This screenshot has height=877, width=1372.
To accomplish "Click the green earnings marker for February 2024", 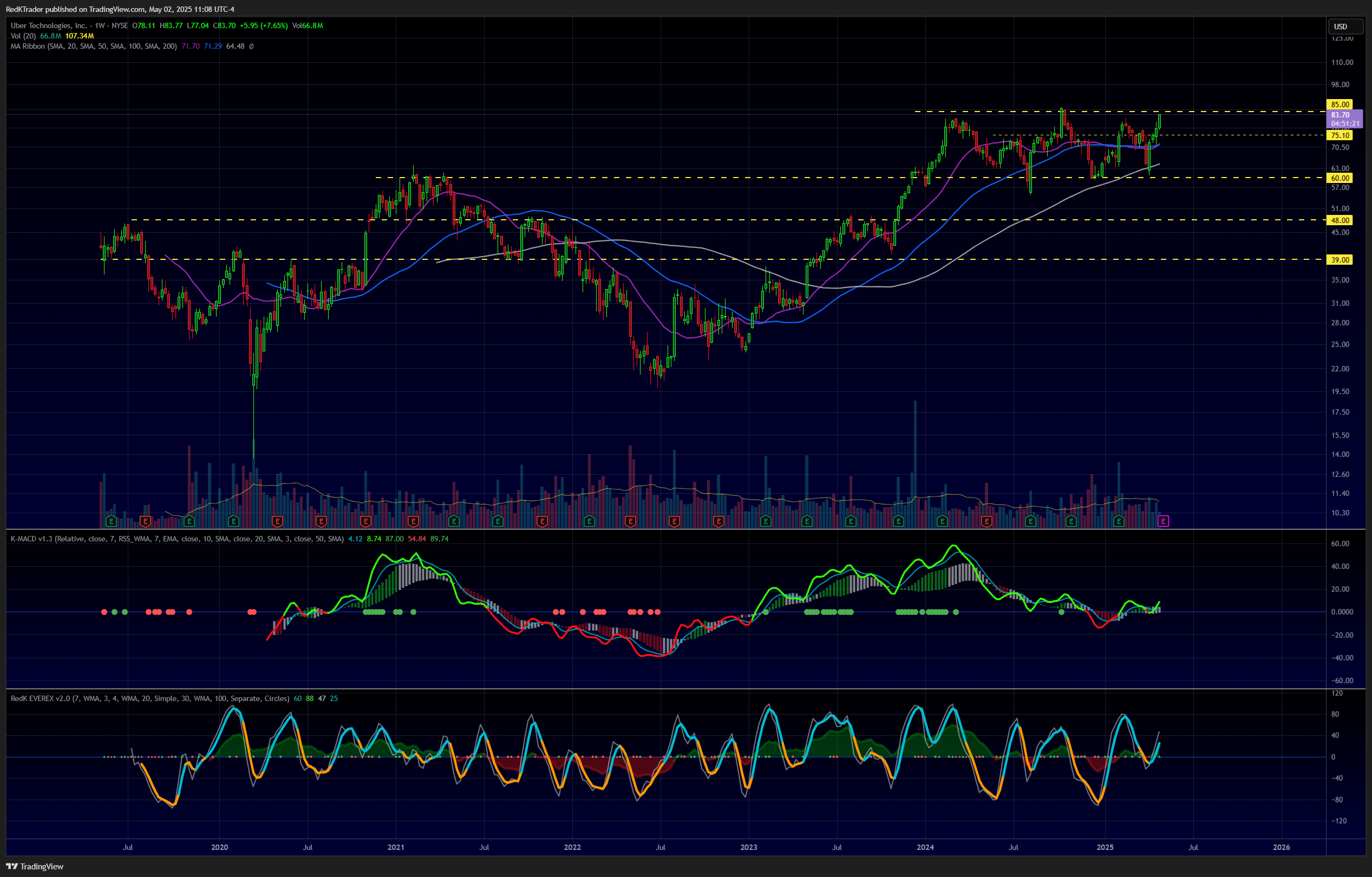I will (x=942, y=521).
